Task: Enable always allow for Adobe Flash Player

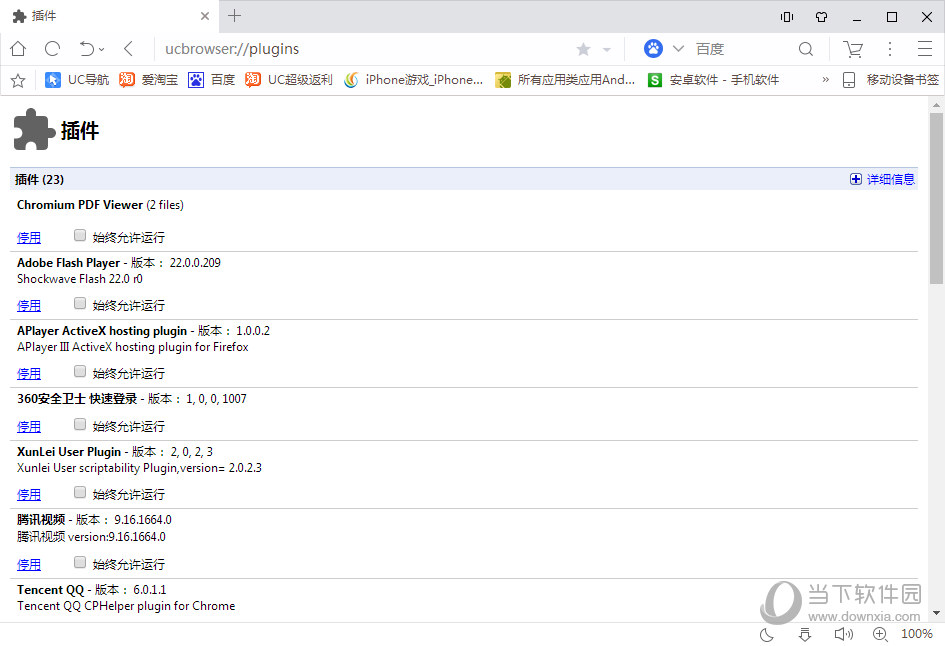Action: pyautogui.click(x=80, y=304)
